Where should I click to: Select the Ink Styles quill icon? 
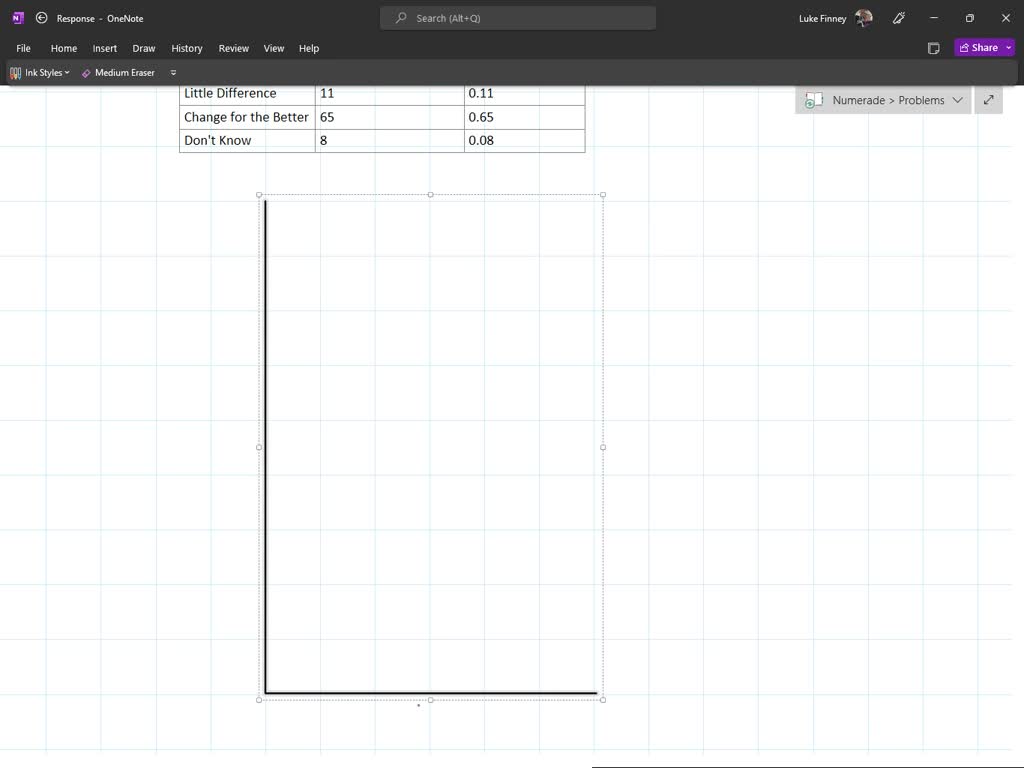point(14,72)
